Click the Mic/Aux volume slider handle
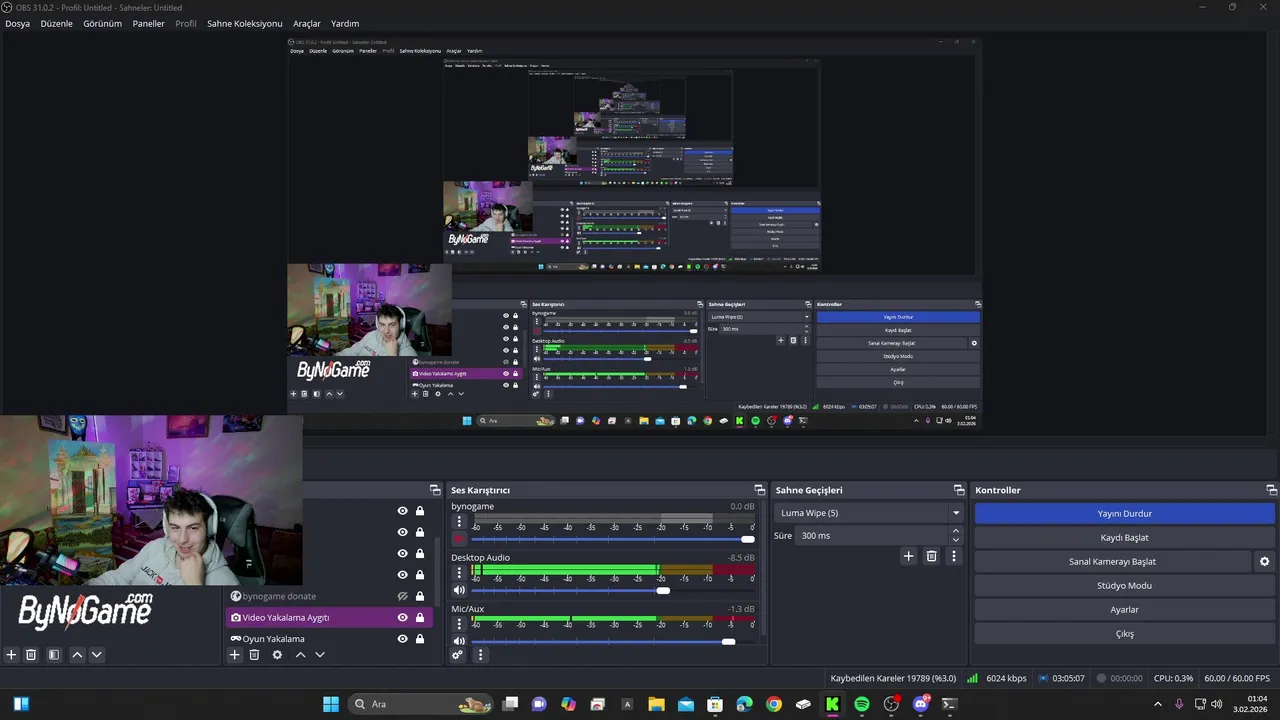The image size is (1280, 720). point(728,641)
